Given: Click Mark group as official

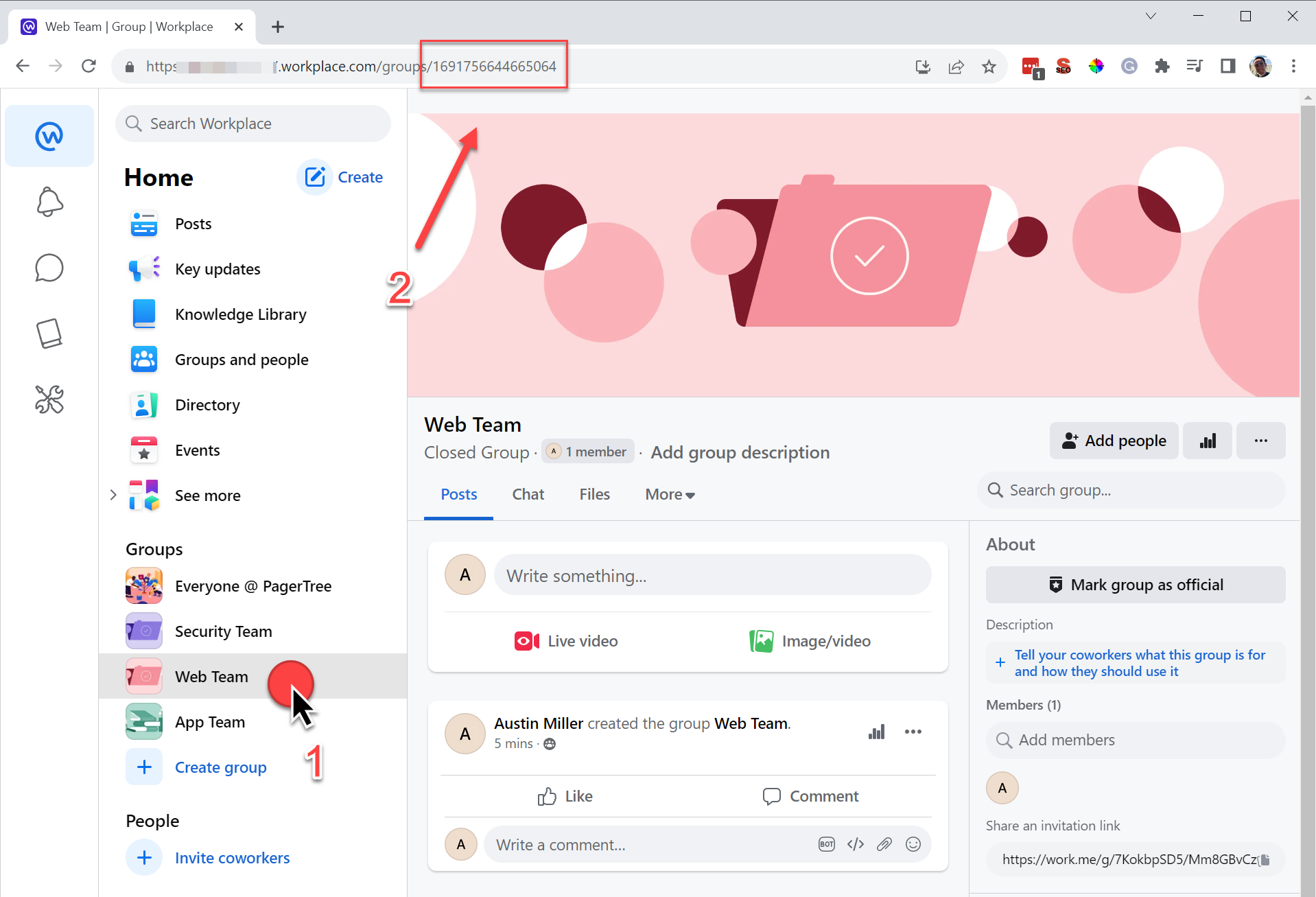Looking at the screenshot, I should [x=1136, y=585].
